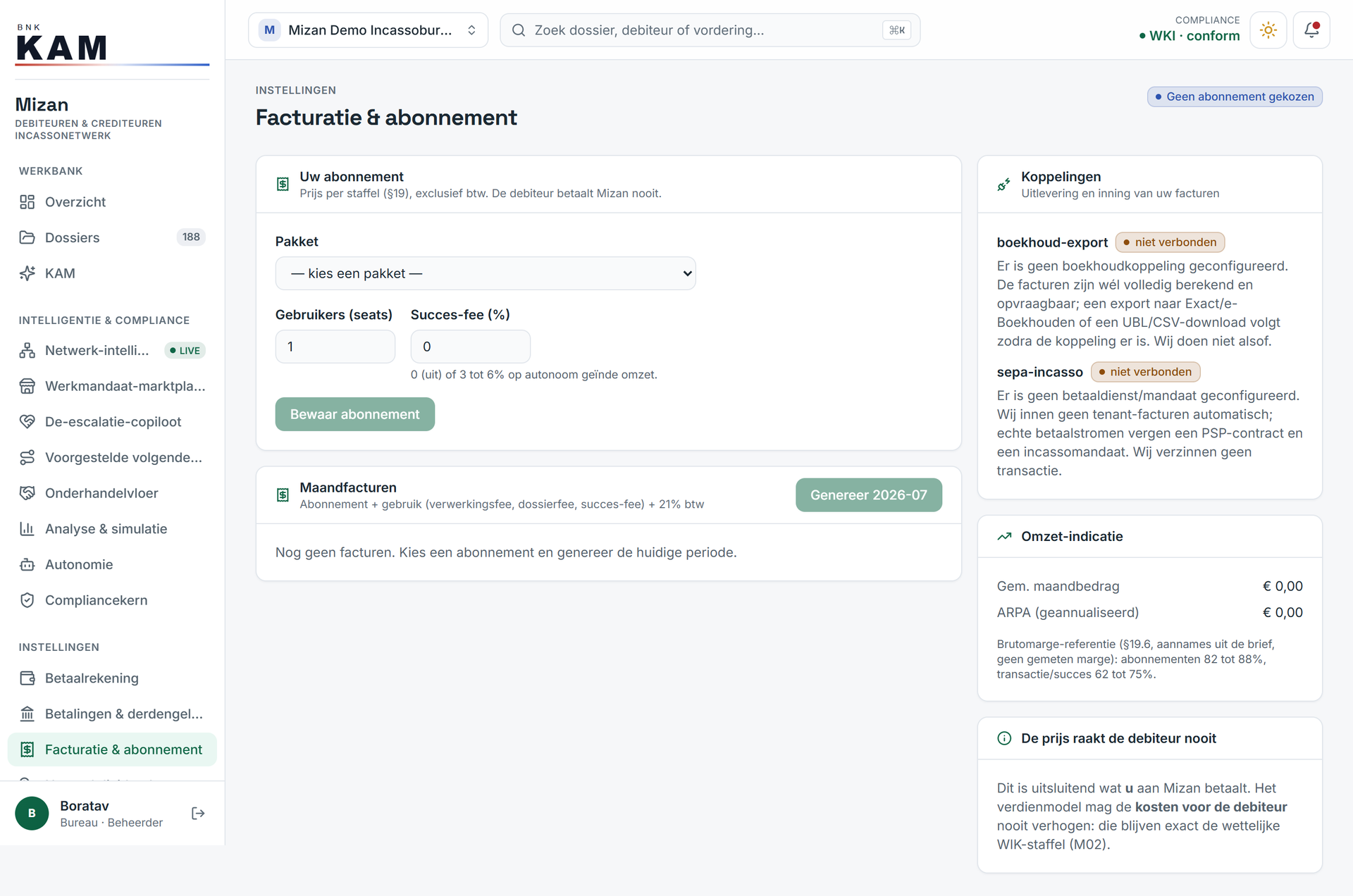Viewport: 1353px width, 896px height.
Task: Click the Betaalrekening wallet icon
Action: point(27,678)
